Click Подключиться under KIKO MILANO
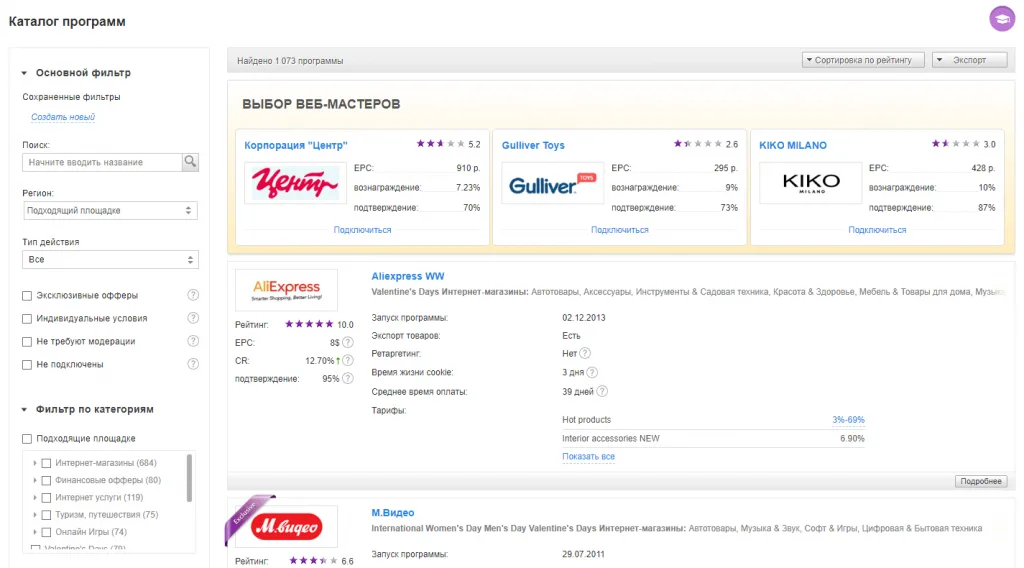This screenshot has height=568, width=1024. click(x=877, y=230)
